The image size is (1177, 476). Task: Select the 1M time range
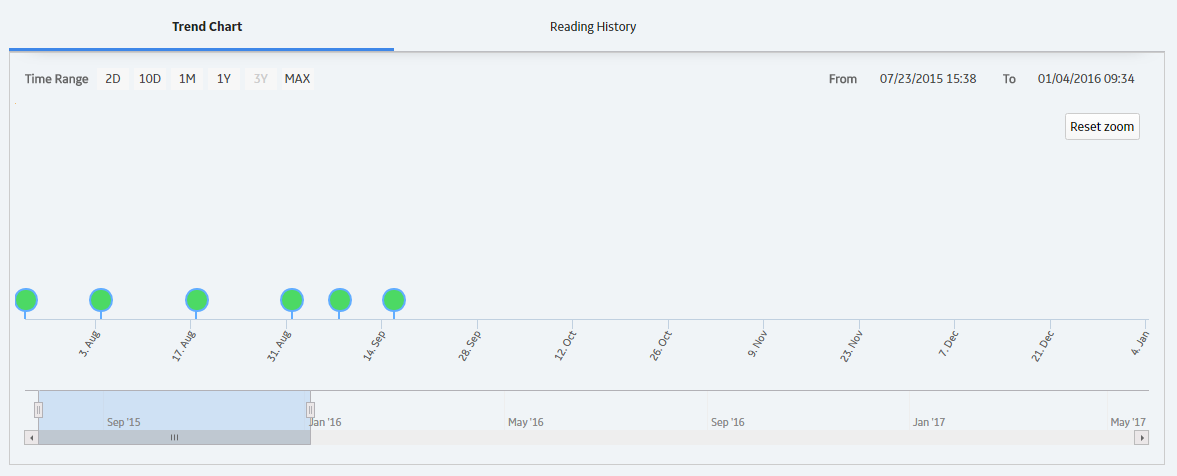coord(187,79)
